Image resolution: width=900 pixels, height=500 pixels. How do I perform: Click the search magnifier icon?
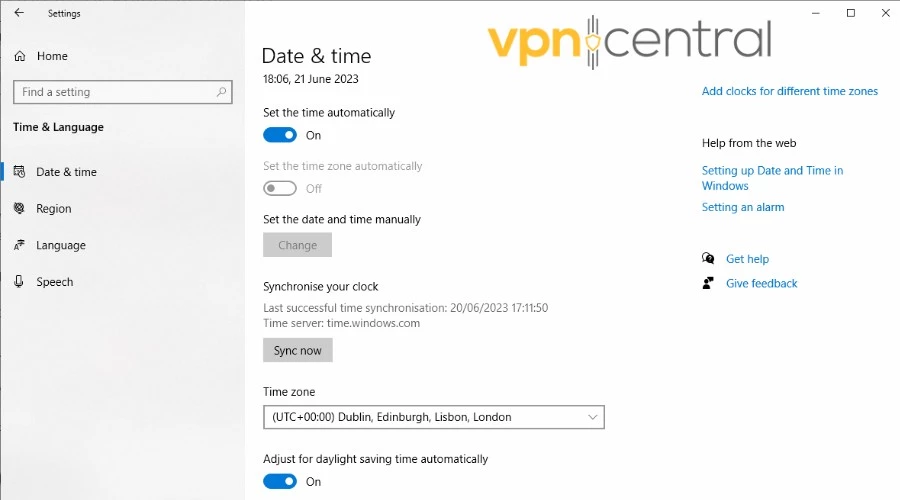click(221, 92)
